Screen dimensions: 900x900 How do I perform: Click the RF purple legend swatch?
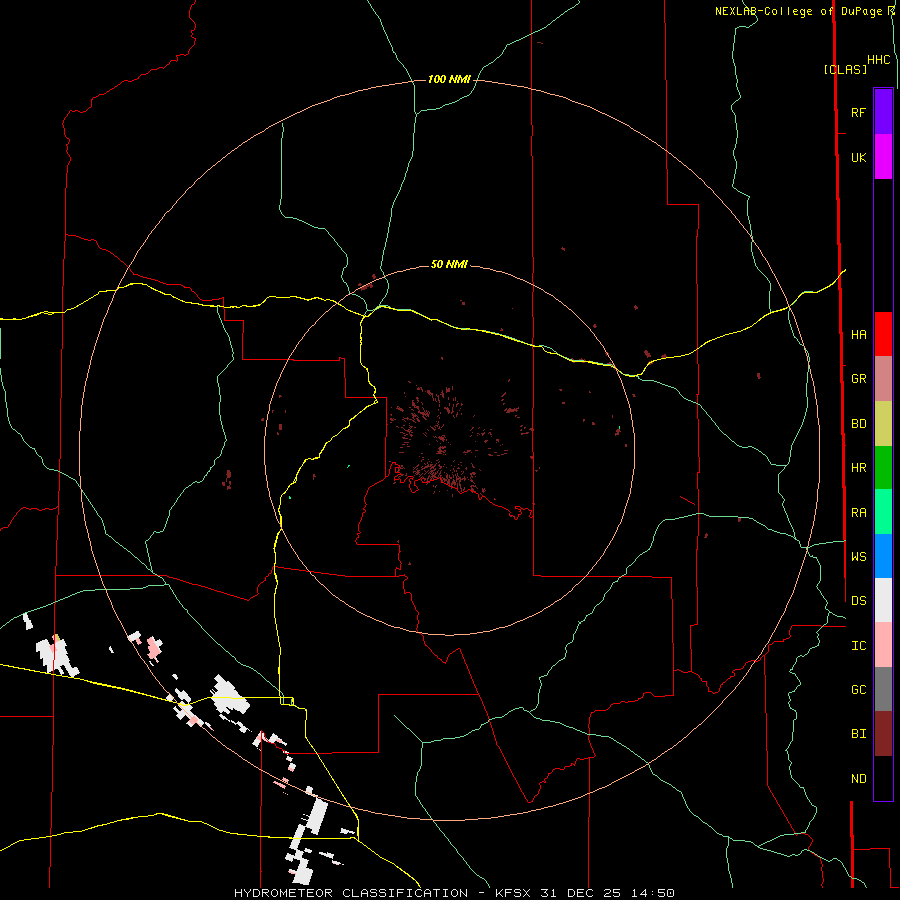pyautogui.click(x=883, y=112)
